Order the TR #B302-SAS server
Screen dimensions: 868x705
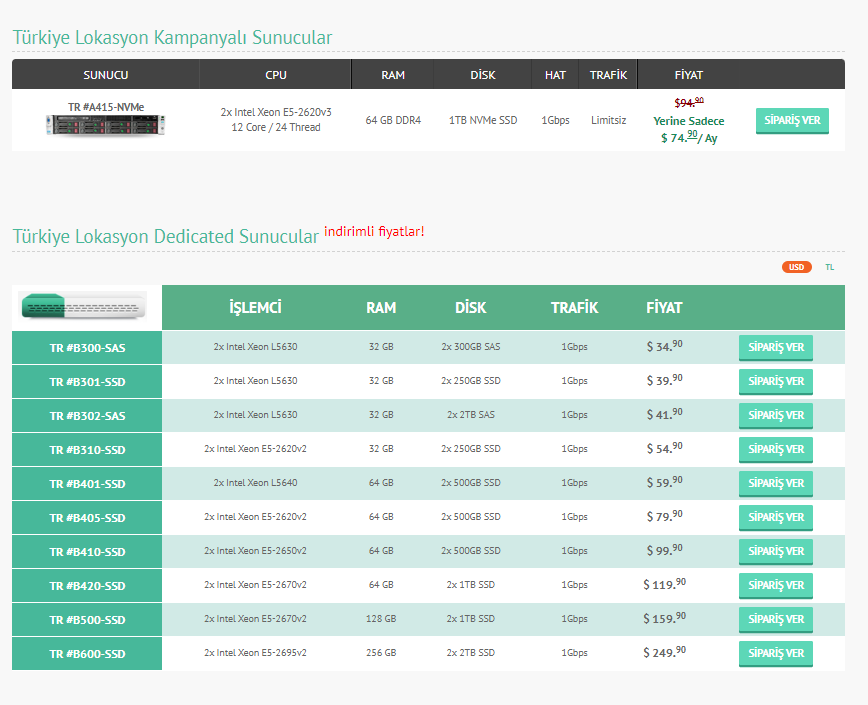click(776, 416)
